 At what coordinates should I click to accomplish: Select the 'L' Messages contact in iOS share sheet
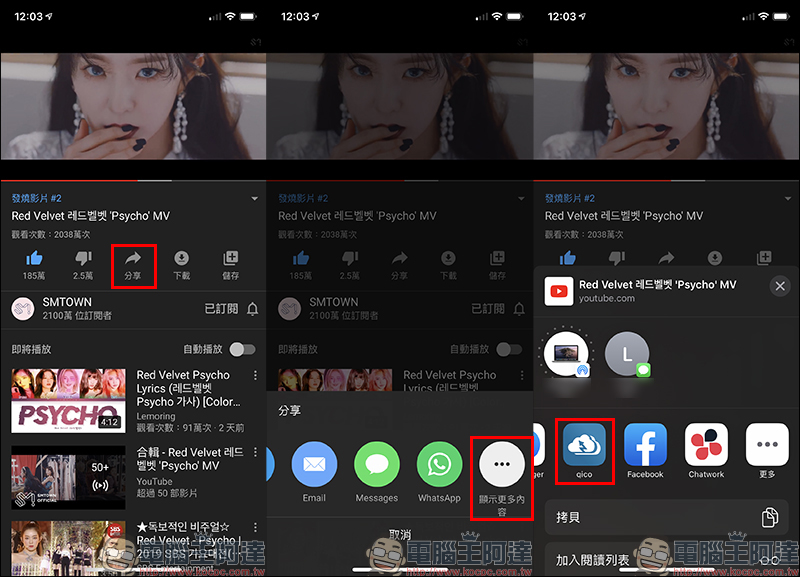click(627, 355)
